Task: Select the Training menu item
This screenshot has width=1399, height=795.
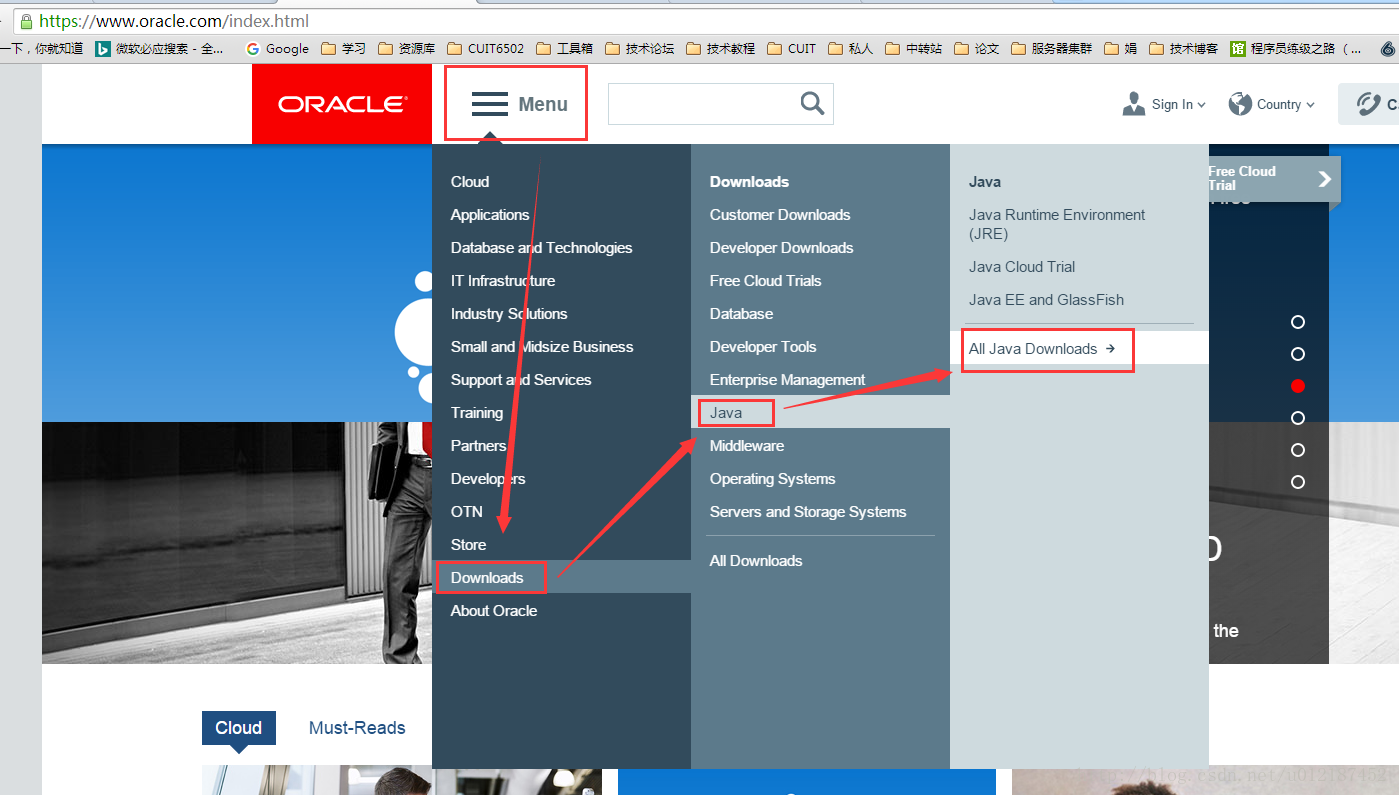Action: point(477,413)
